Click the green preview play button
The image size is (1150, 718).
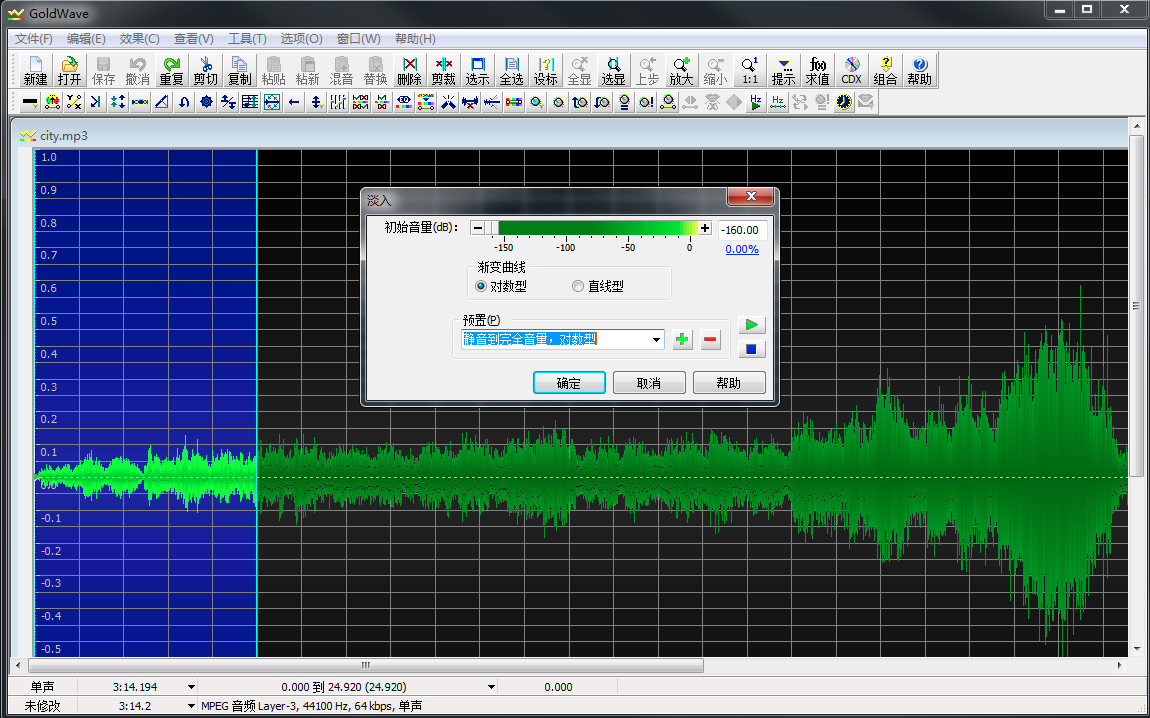tap(752, 325)
